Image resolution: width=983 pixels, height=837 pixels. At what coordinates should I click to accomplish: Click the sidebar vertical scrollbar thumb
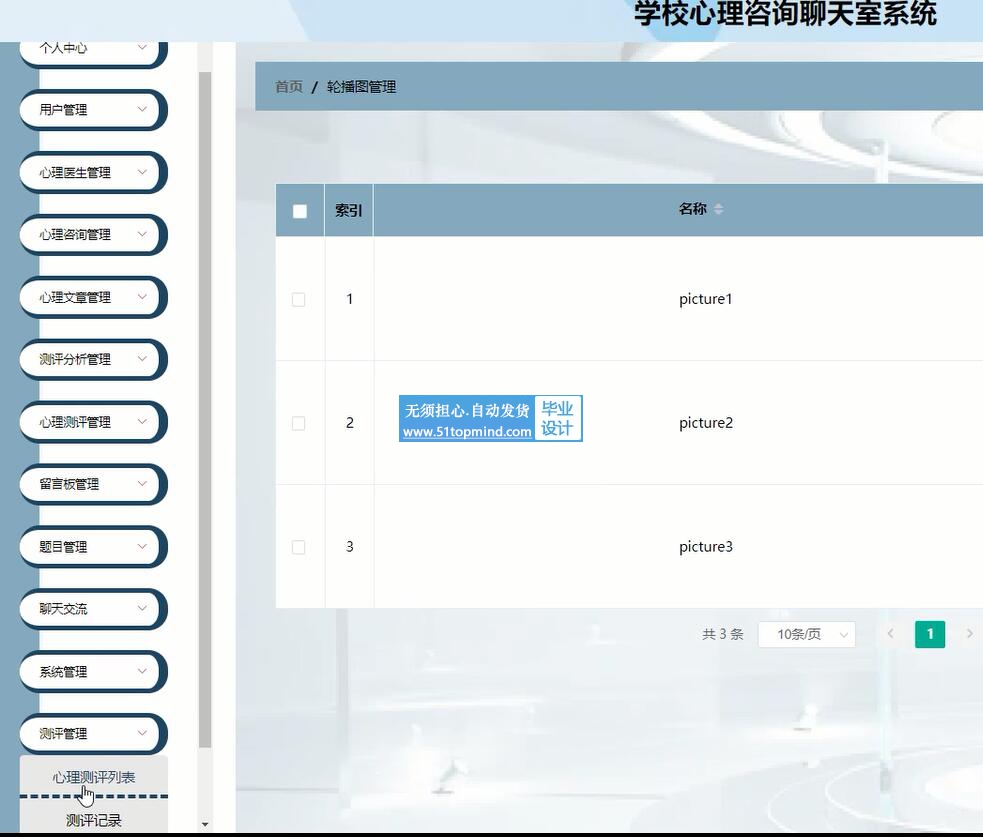click(x=205, y=410)
